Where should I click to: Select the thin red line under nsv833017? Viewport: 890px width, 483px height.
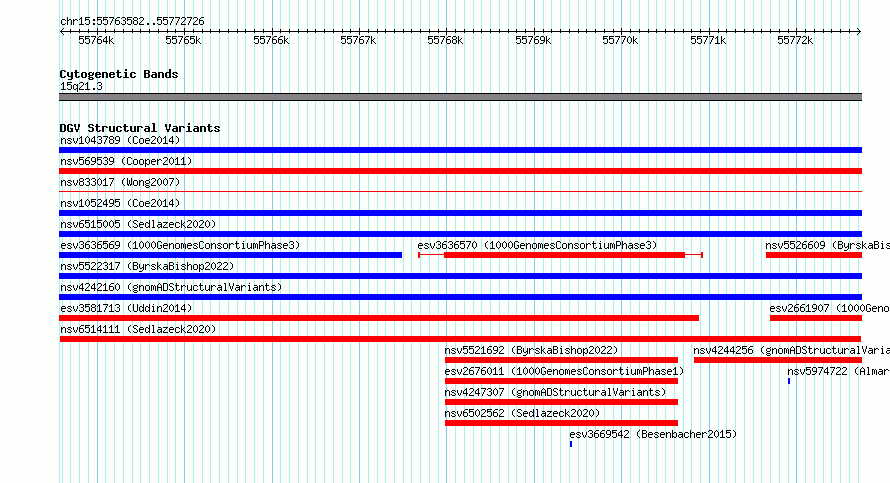(x=460, y=192)
